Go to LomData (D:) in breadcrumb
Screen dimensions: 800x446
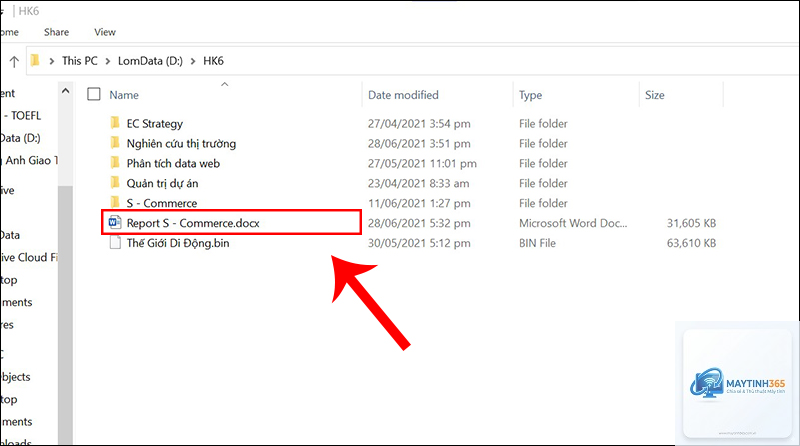tap(150, 61)
